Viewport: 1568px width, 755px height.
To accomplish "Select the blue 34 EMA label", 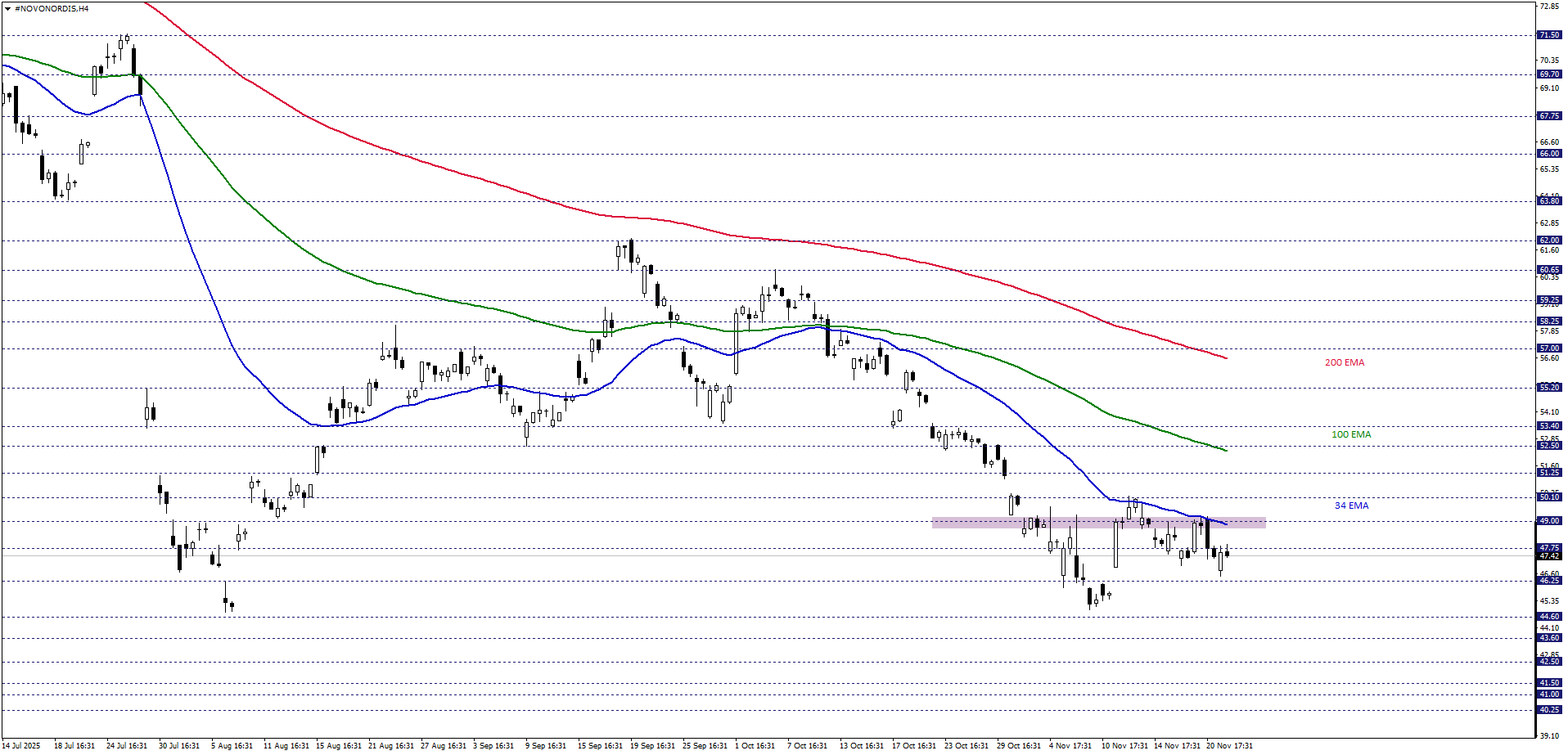I will [1351, 506].
